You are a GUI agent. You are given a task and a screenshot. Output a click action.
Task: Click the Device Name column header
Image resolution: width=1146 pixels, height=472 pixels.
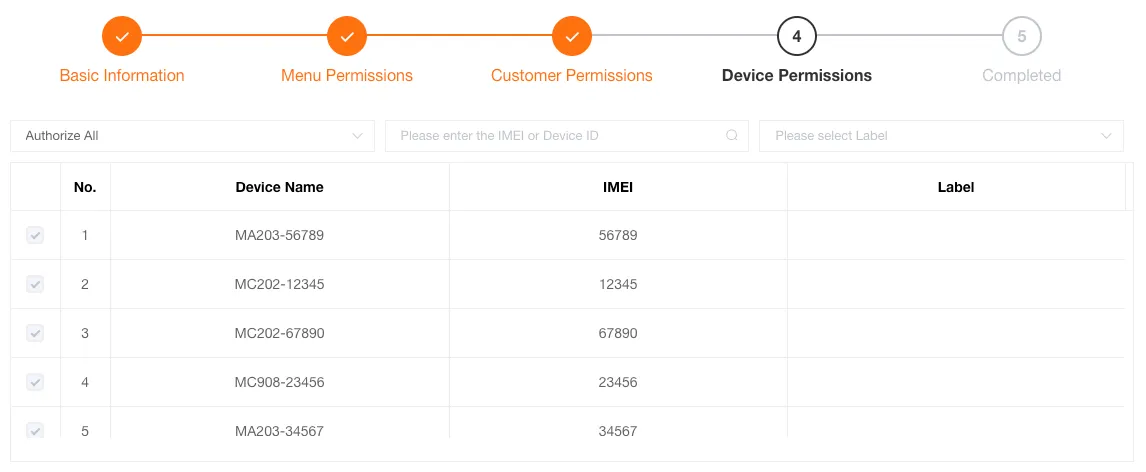pos(280,187)
